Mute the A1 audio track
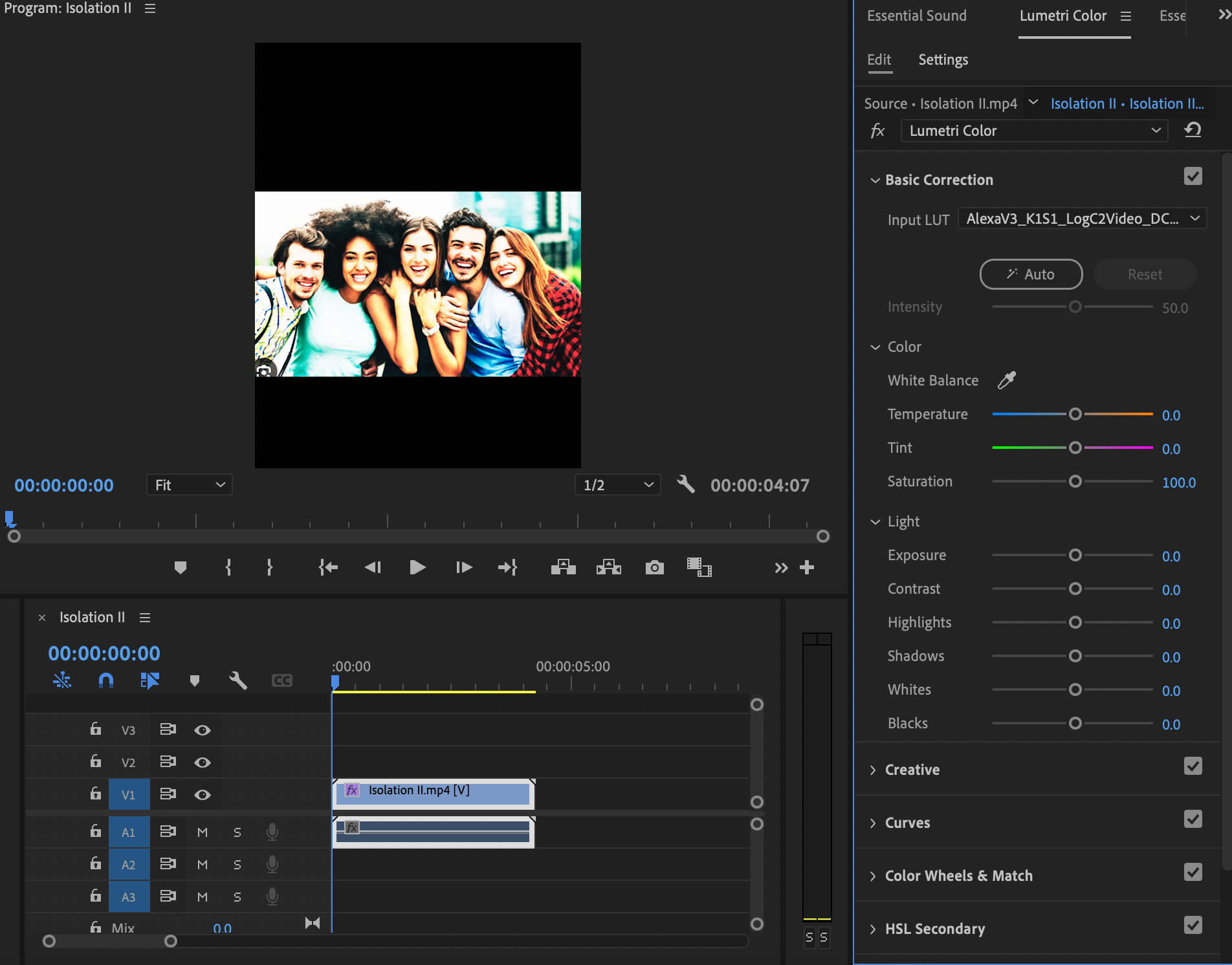 tap(203, 832)
